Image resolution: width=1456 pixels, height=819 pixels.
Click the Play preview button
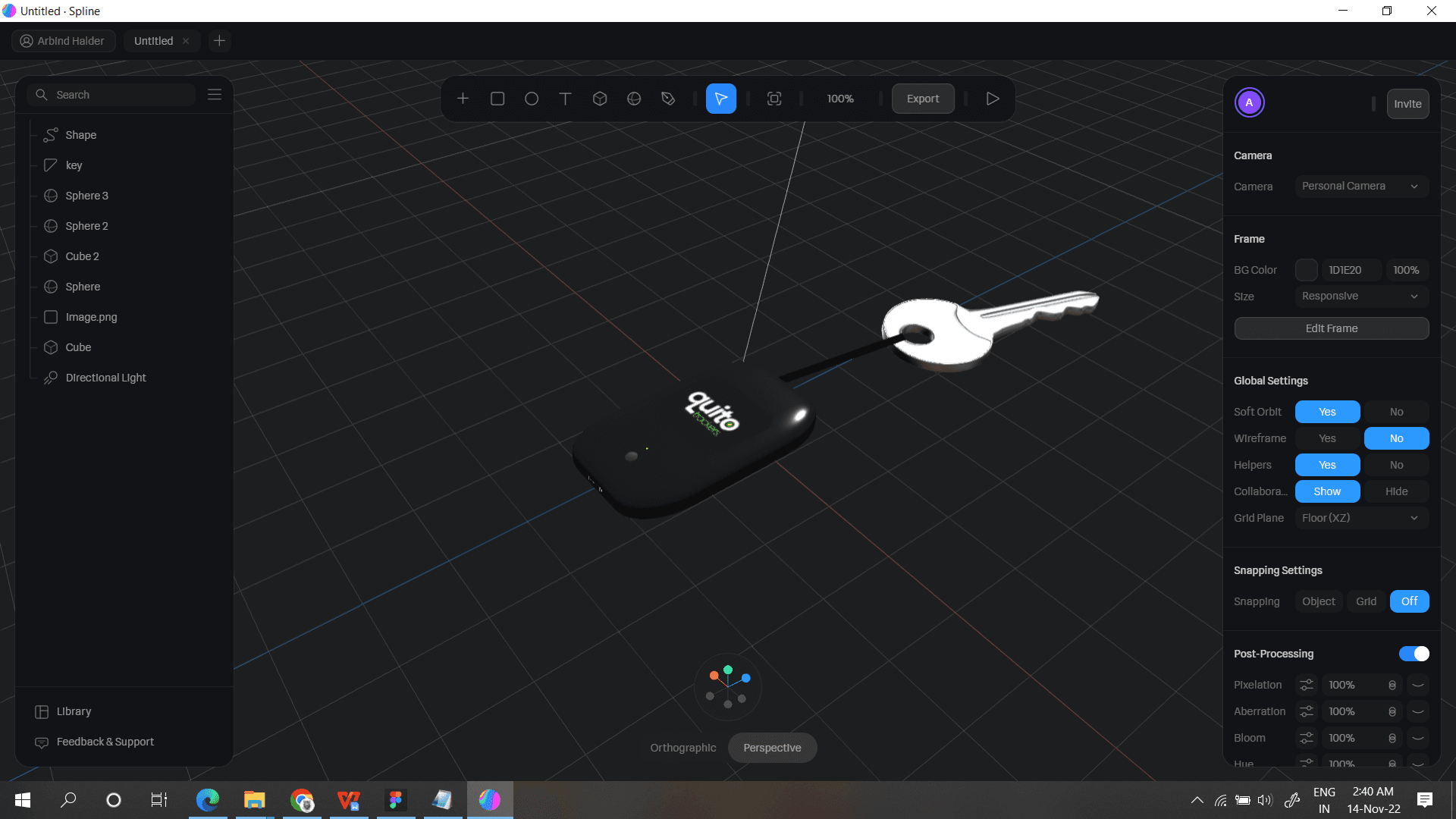(992, 99)
